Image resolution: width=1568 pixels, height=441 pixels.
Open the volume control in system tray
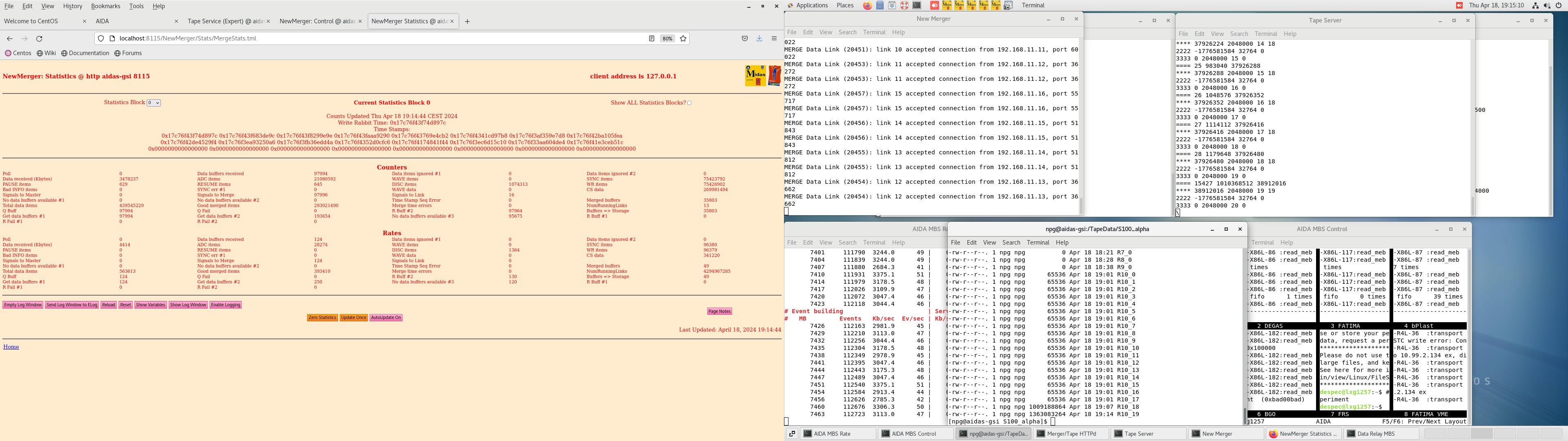pyautogui.click(x=1547, y=5)
